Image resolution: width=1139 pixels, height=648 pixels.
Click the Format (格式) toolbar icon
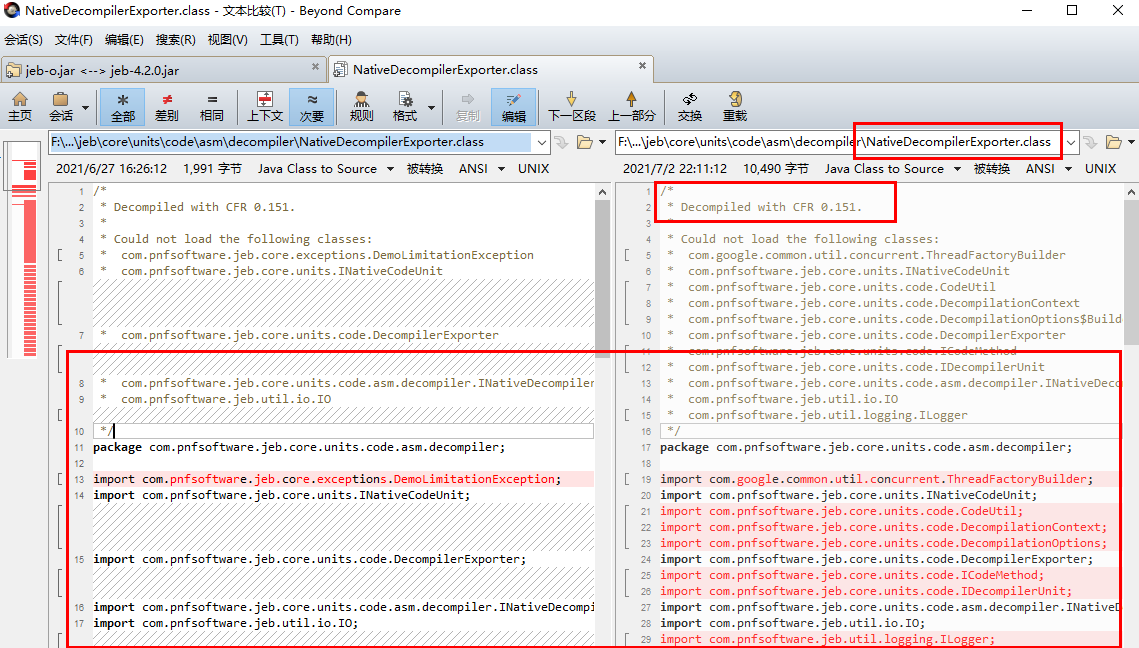pyautogui.click(x=405, y=106)
